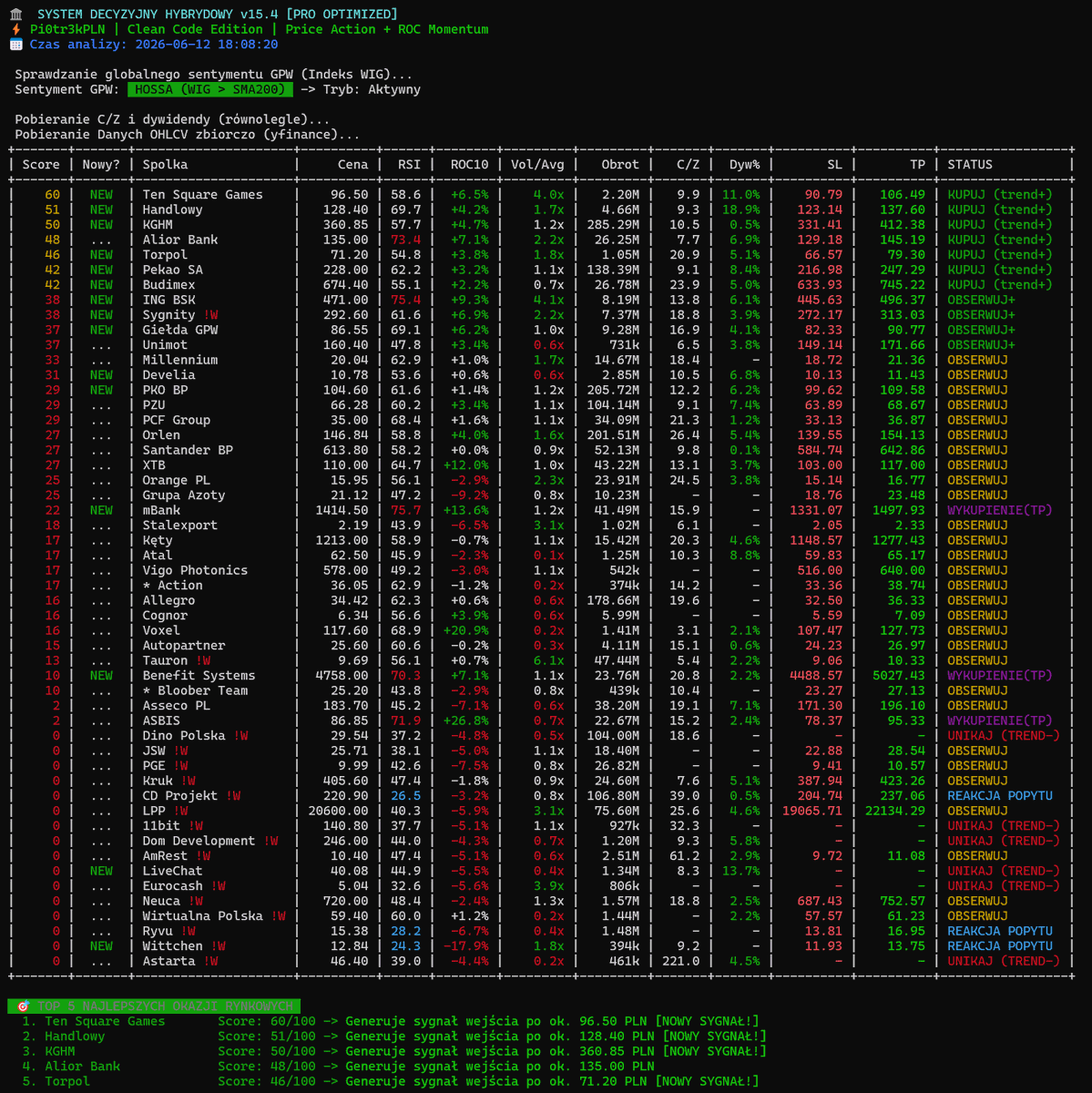Click the ROC10 column header

(470, 165)
